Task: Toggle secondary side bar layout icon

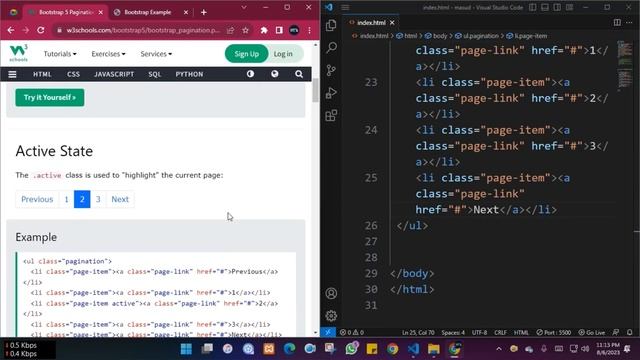Action: coord(557,7)
